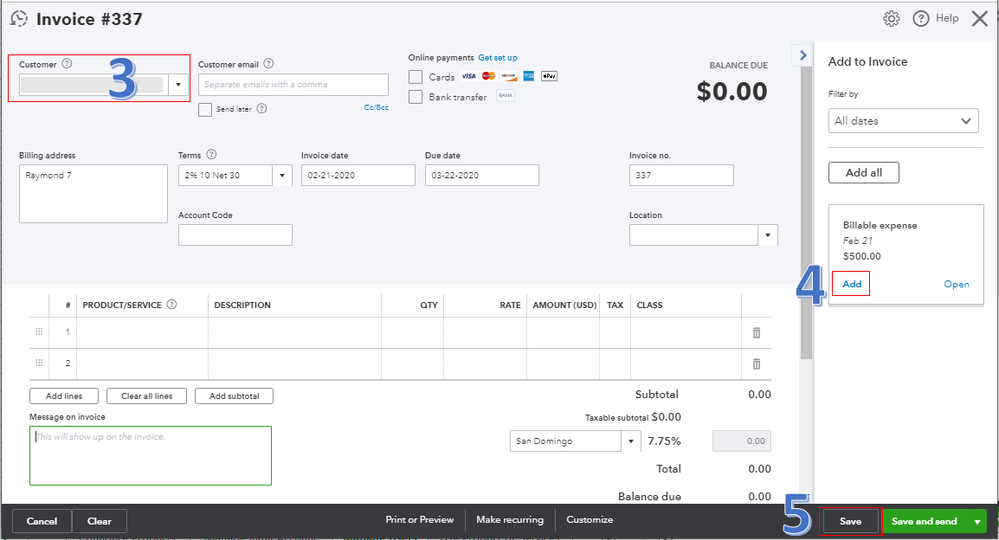Click help icon next to PRODUCT/SERVICE header
The image size is (999, 540).
pyautogui.click(x=171, y=304)
